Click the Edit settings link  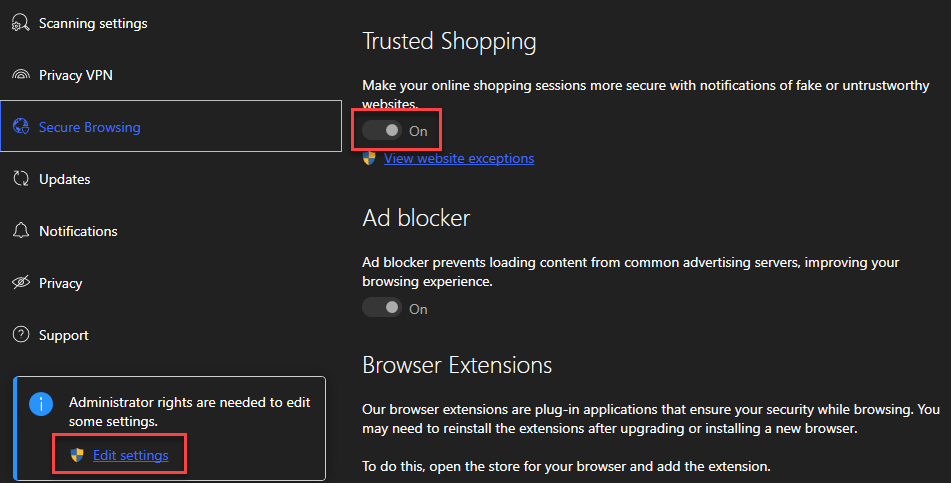click(x=131, y=456)
